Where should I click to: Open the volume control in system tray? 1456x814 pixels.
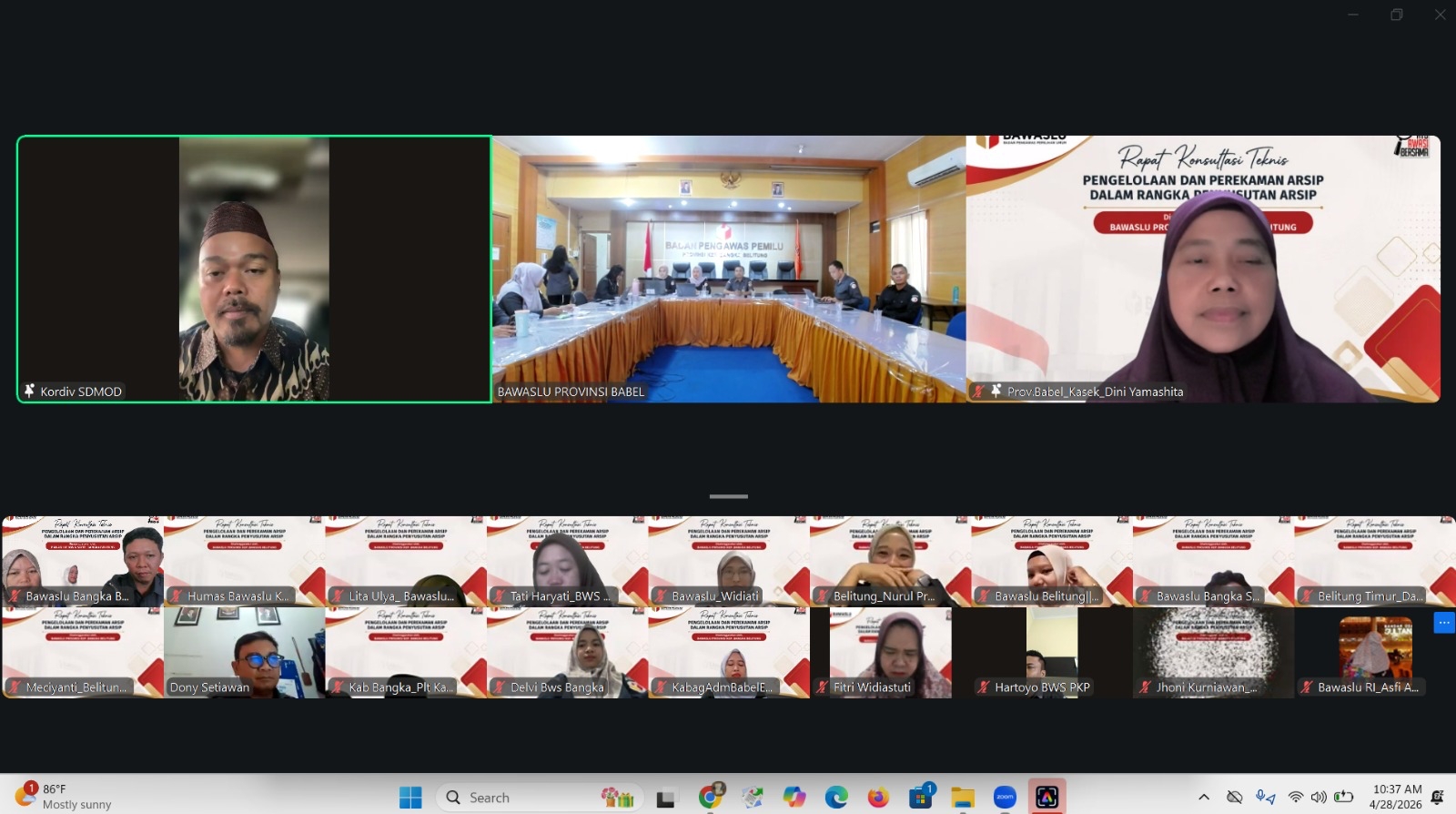[x=1319, y=798]
